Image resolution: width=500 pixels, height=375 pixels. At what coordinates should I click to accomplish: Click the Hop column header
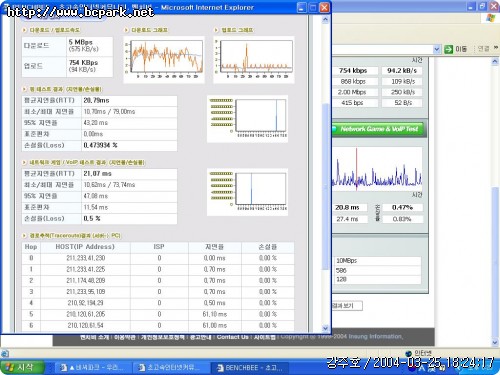[31, 247]
